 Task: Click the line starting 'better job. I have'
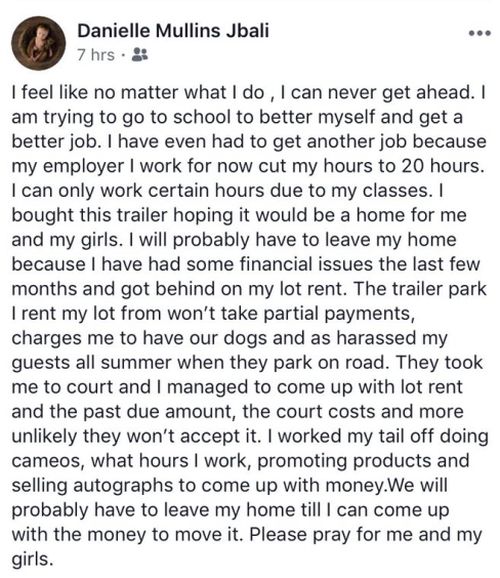pyautogui.click(x=249, y=142)
